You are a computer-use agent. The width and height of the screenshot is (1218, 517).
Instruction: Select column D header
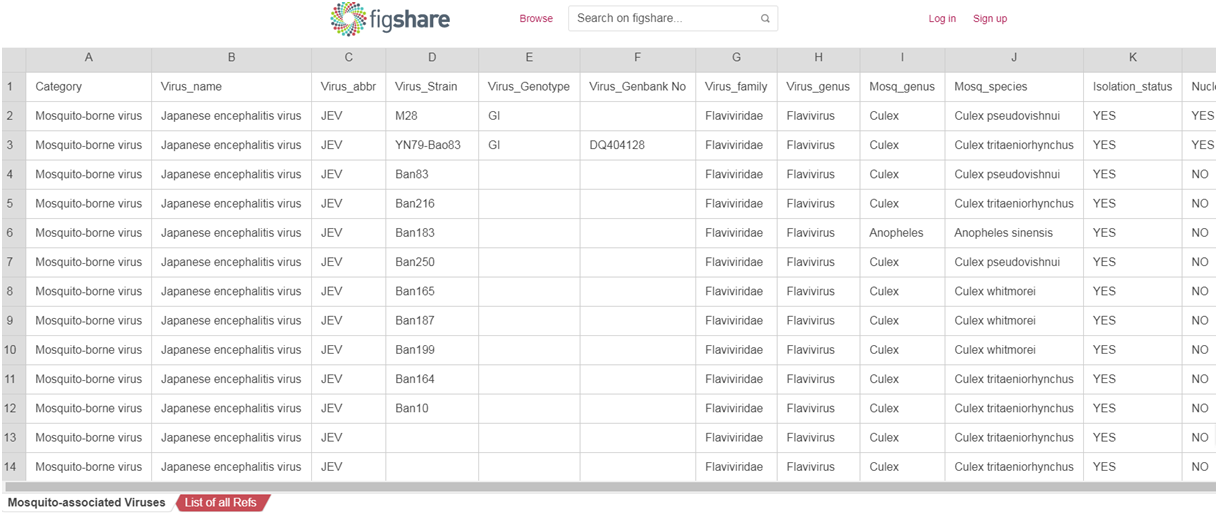[432, 58]
